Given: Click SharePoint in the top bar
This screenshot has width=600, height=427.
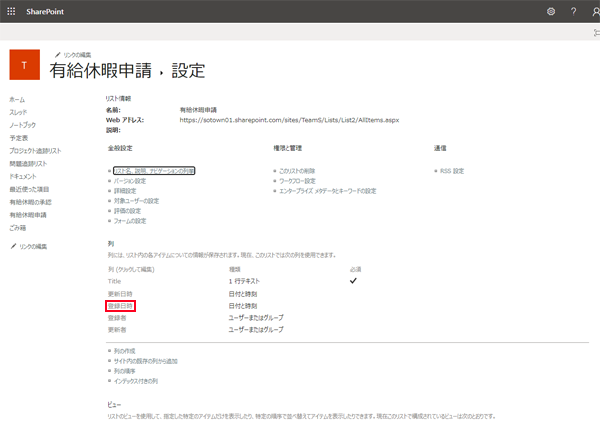Looking at the screenshot, I should (45, 11).
